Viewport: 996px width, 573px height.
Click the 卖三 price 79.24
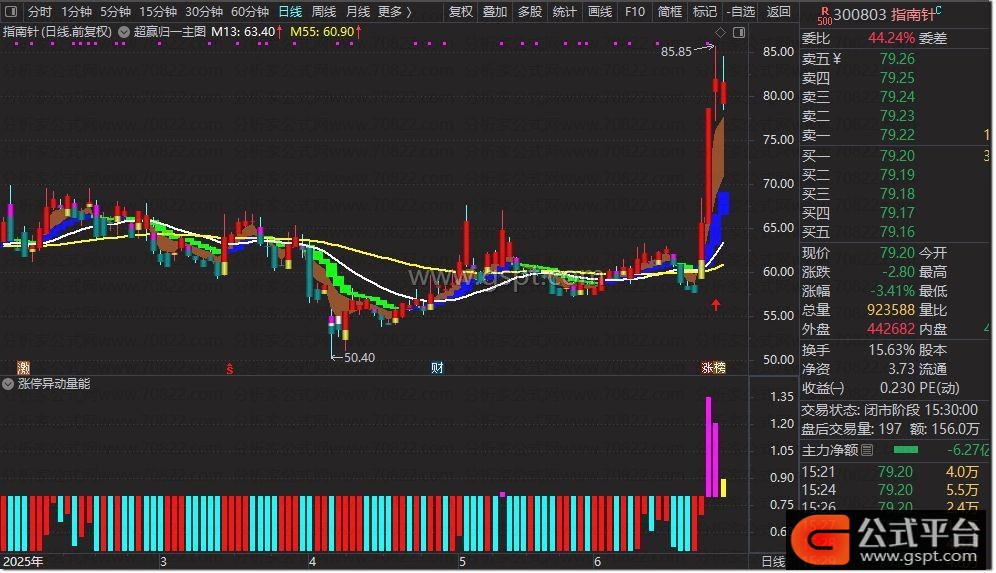[x=897, y=97]
